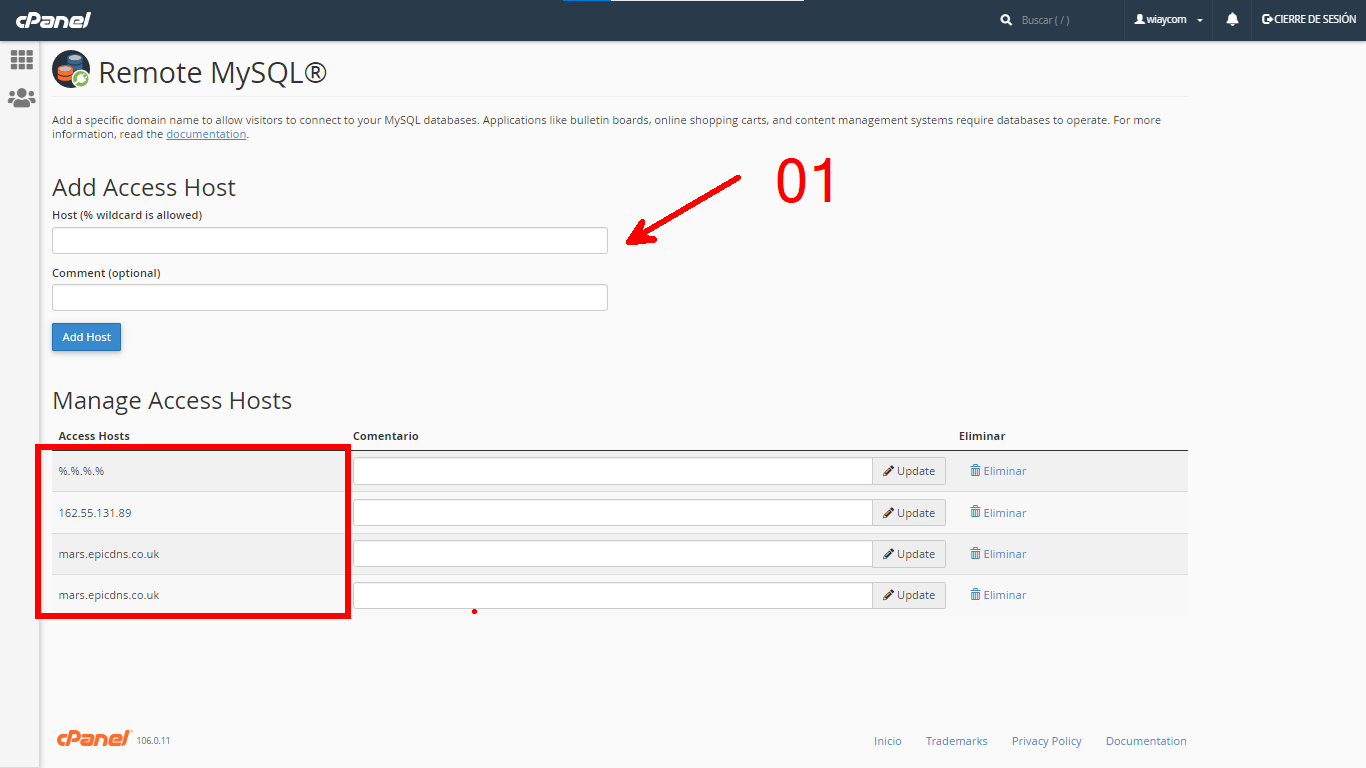Click the Add Host button
The height and width of the screenshot is (768, 1366).
click(86, 337)
